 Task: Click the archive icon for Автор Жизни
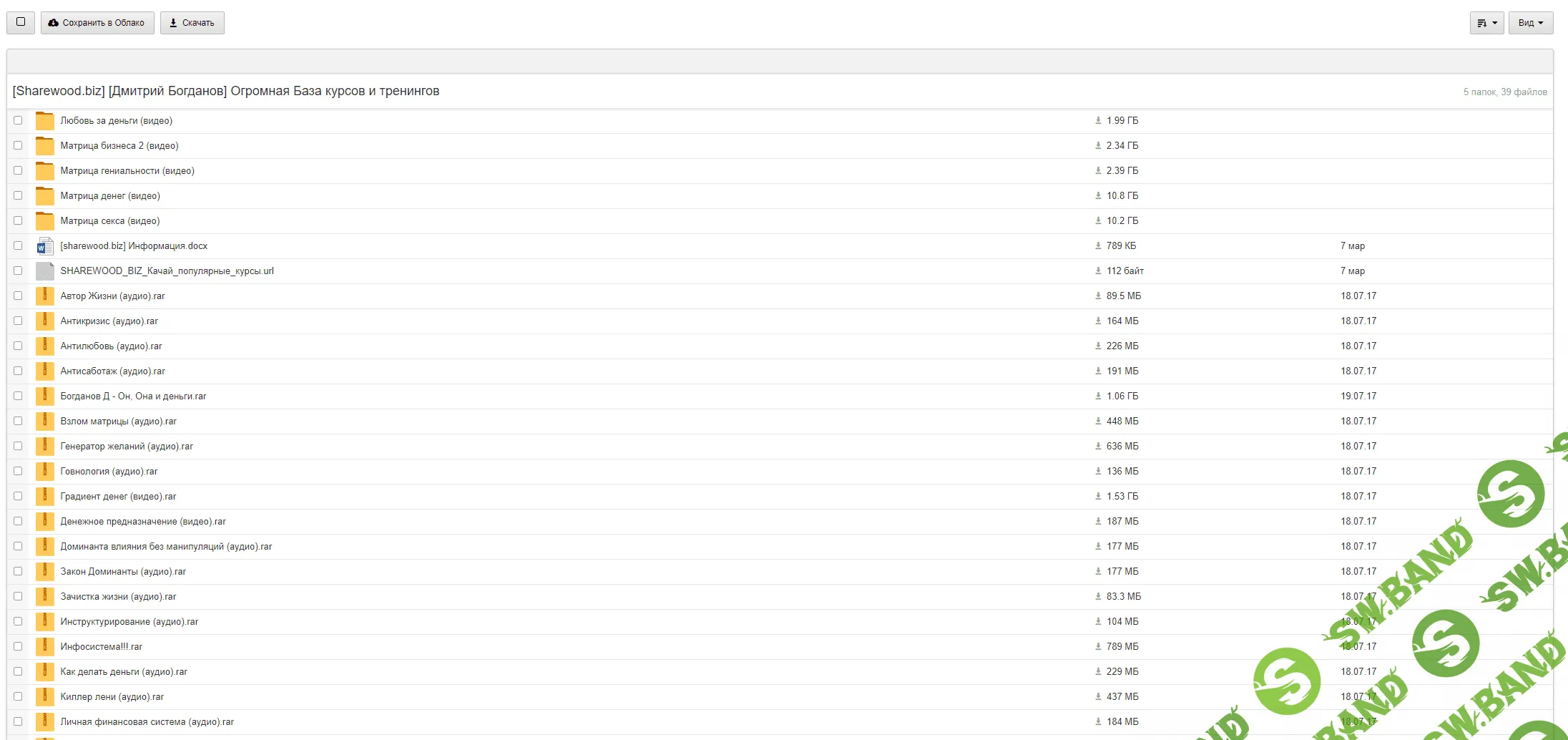(45, 296)
